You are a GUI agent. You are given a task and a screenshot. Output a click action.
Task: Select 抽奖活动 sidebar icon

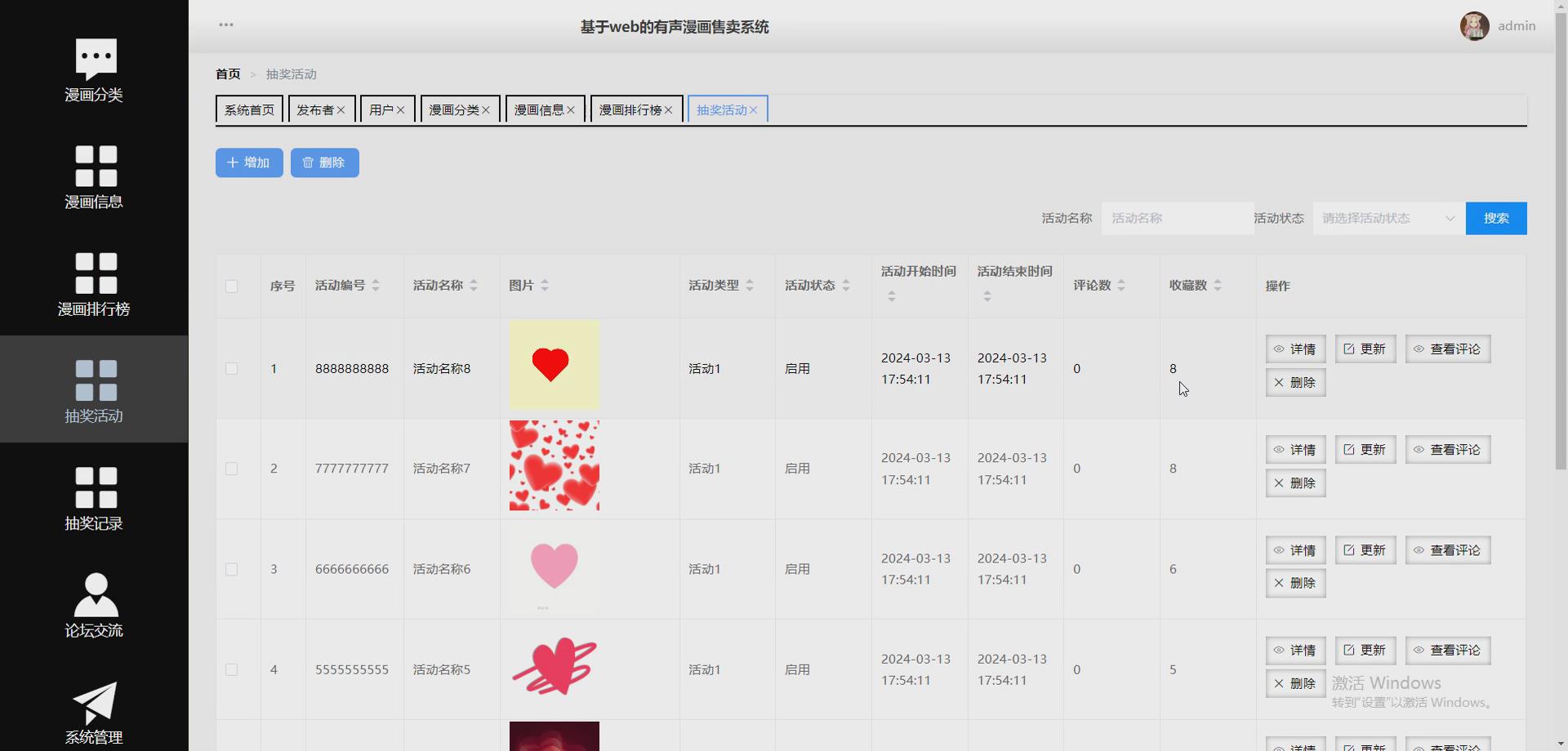96,380
